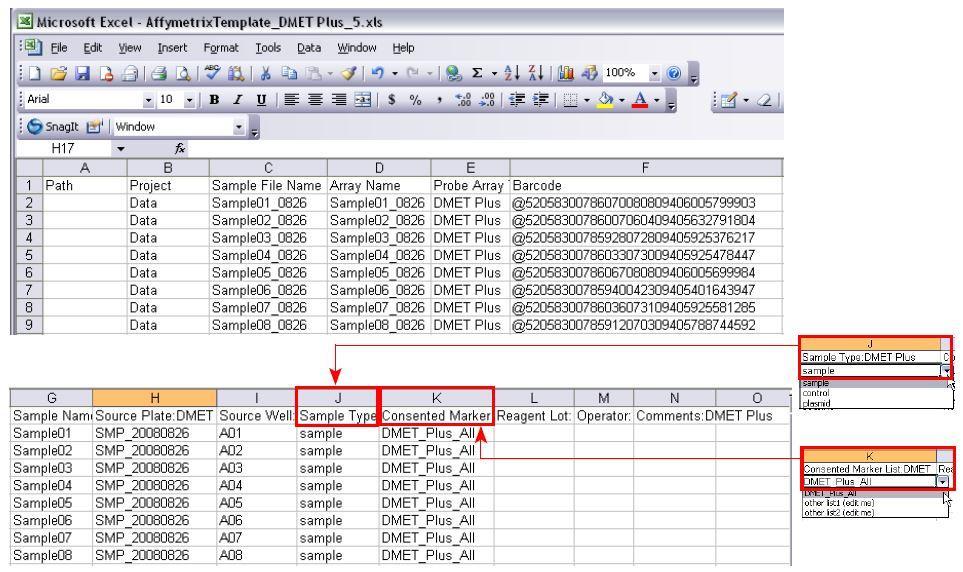Toggle Underline formatting
This screenshot has height=572, width=963.
262,100
